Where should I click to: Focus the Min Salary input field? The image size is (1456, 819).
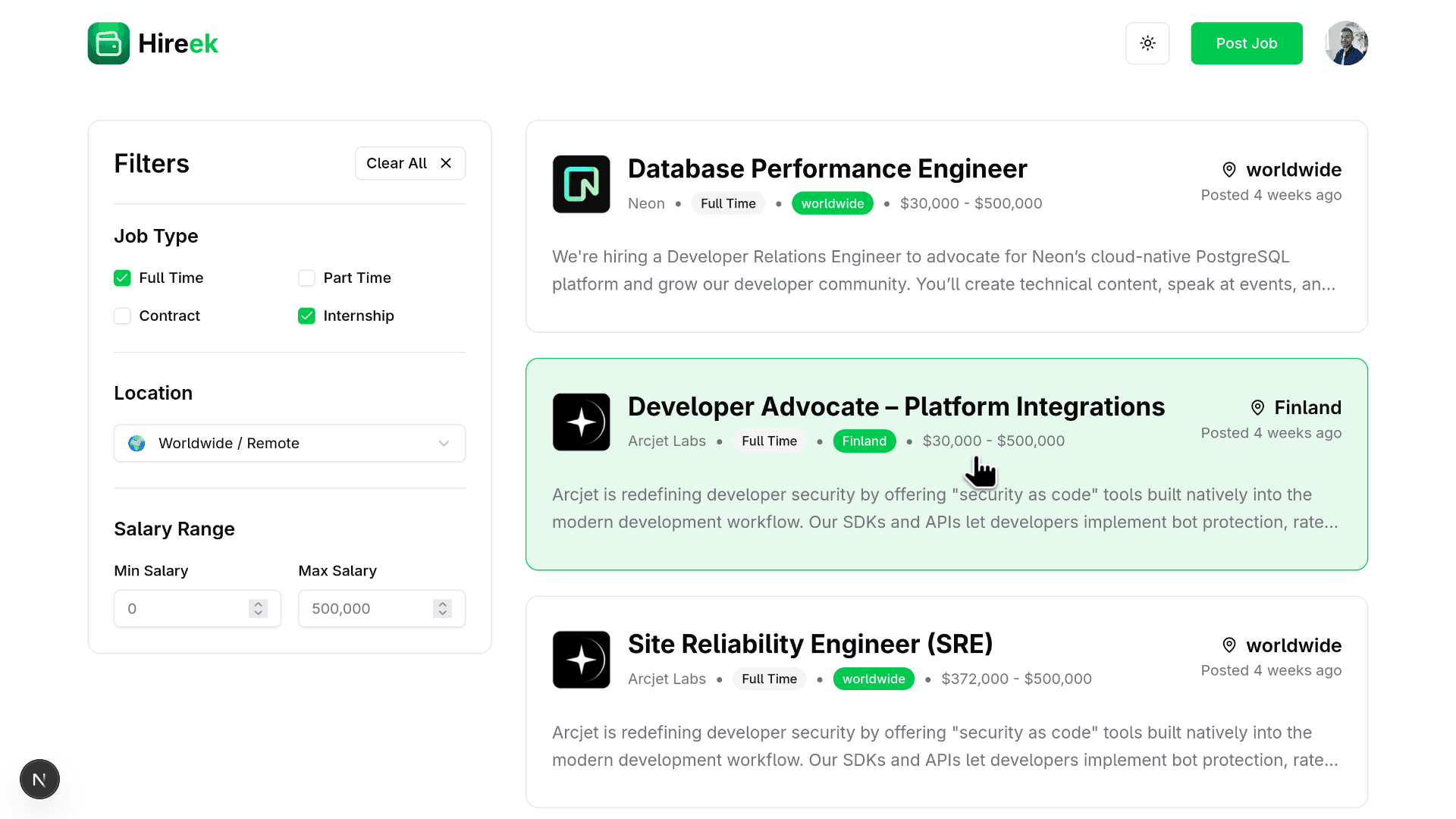(x=197, y=608)
